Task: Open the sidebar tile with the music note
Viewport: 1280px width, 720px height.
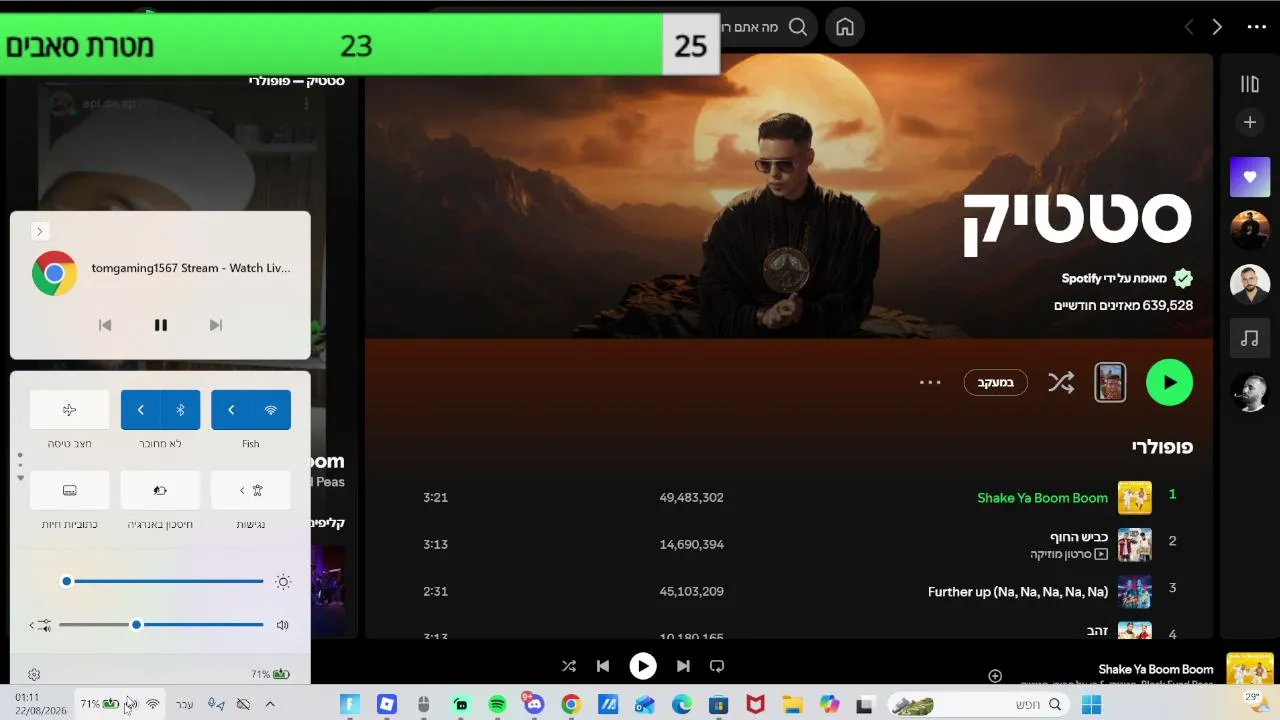Action: pyautogui.click(x=1250, y=339)
